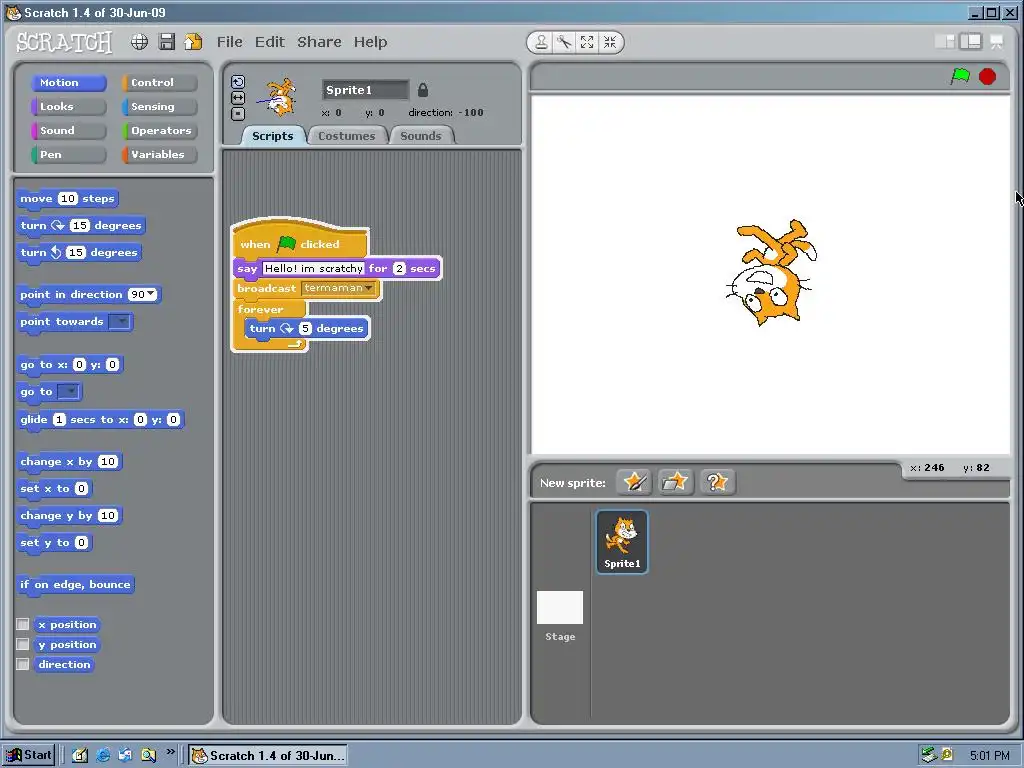Open the Windows Start menu
Screen dimensions: 1024x768
[28, 755]
